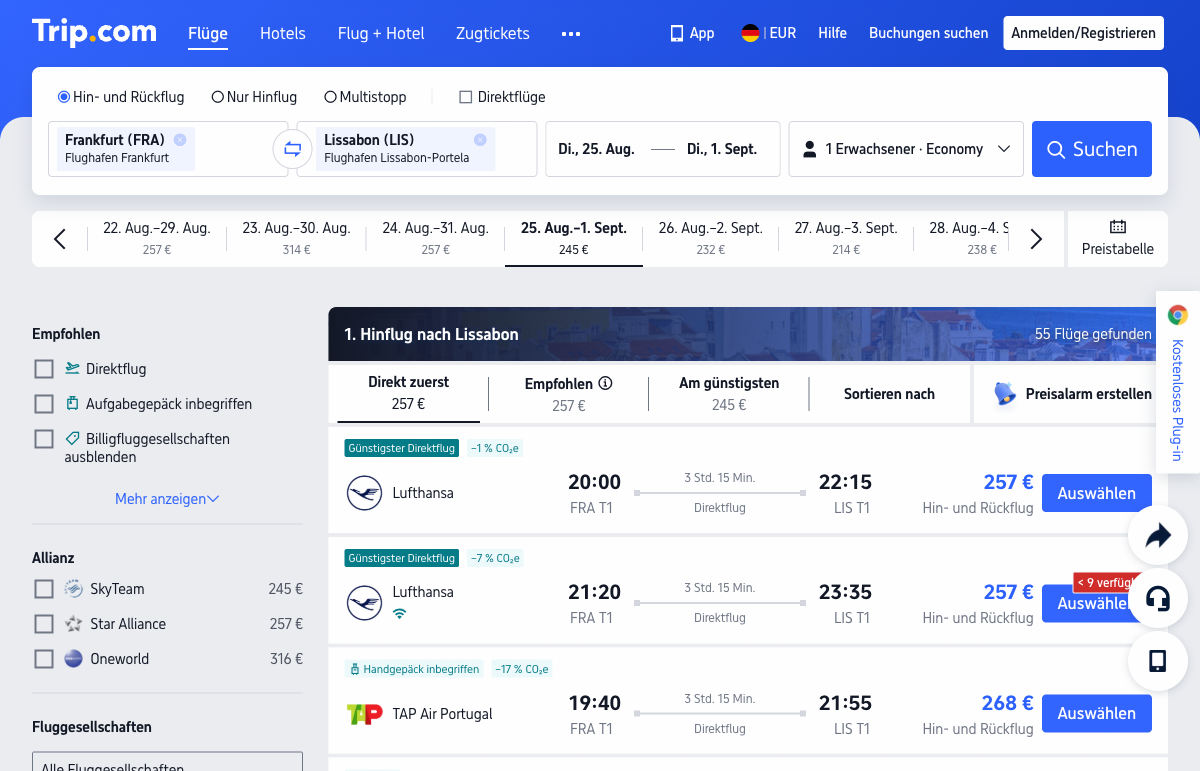Tick the Star Alliance checkbox
The width and height of the screenshot is (1200, 771).
(44, 624)
